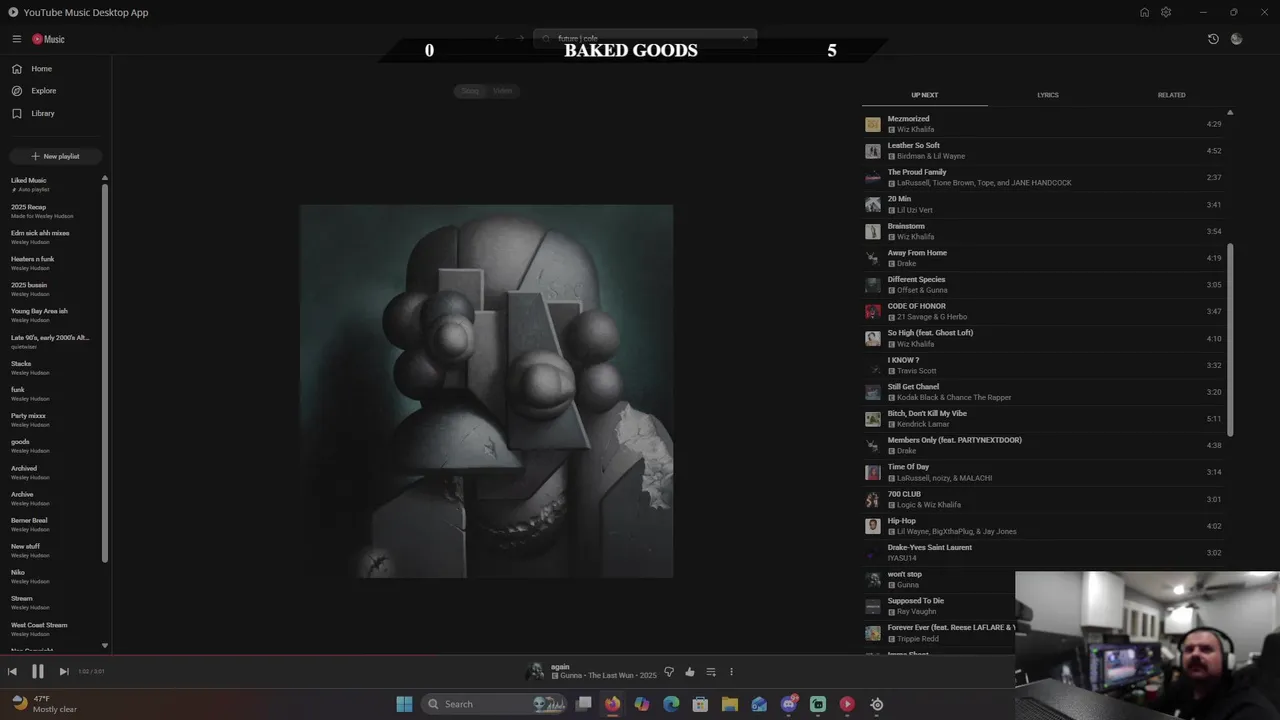This screenshot has height=720, width=1280.
Task: Click the 700 CLUB queue thumbnail
Action: [873, 499]
